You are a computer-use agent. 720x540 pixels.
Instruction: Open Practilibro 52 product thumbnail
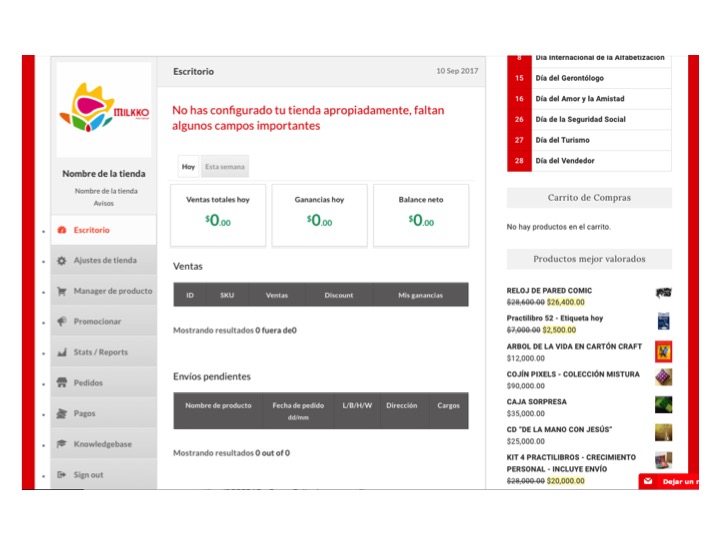pyautogui.click(x=664, y=321)
